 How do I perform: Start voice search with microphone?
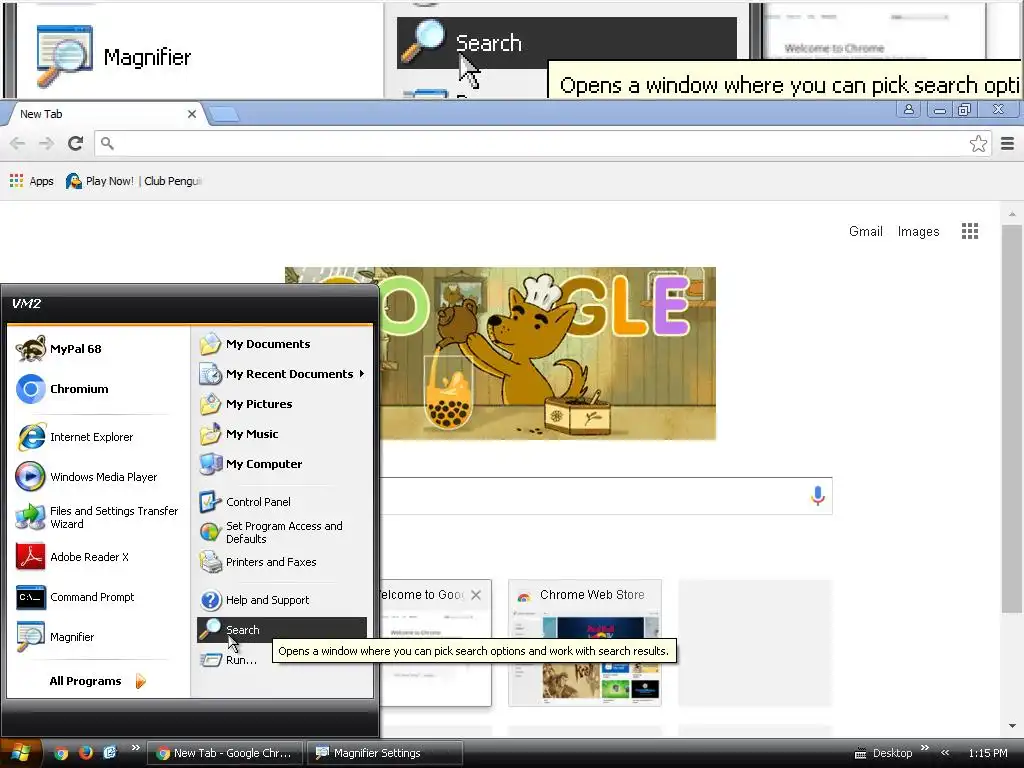pos(818,496)
